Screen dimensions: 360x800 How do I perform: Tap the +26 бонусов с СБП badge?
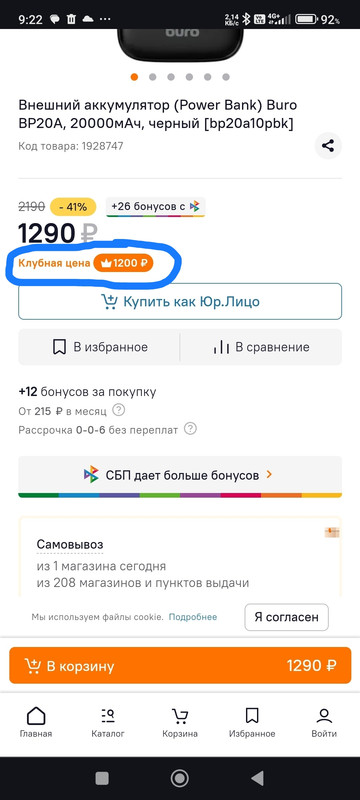click(x=156, y=207)
